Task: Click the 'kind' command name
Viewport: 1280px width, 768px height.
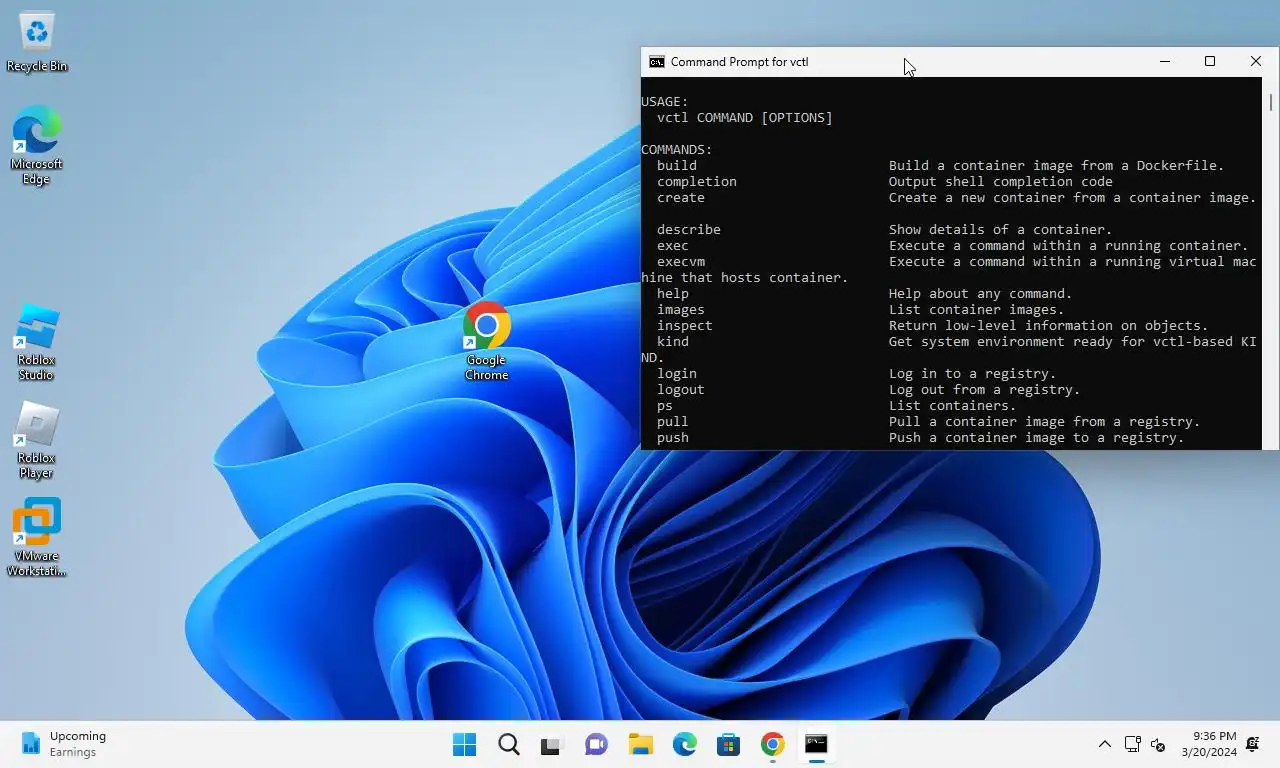Action: tap(673, 342)
